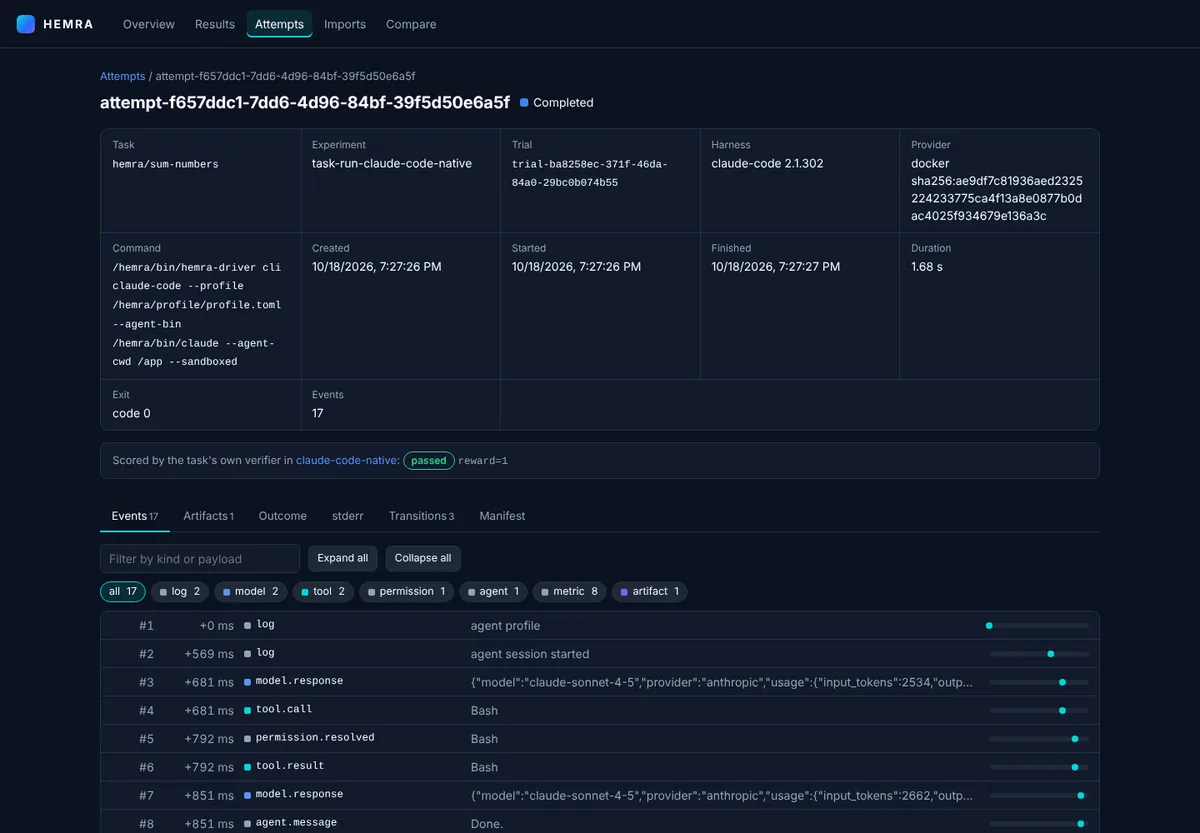Toggle the model filter chip

pos(251,592)
